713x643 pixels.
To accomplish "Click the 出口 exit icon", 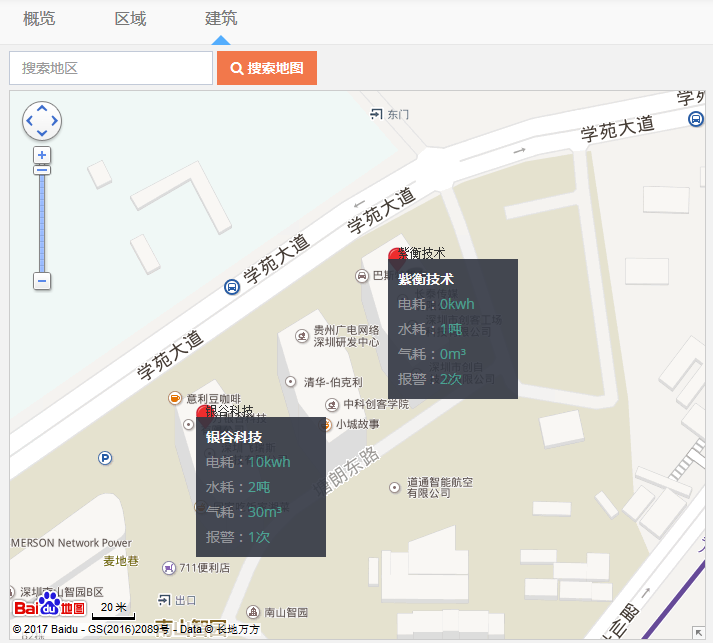I will click(x=164, y=600).
